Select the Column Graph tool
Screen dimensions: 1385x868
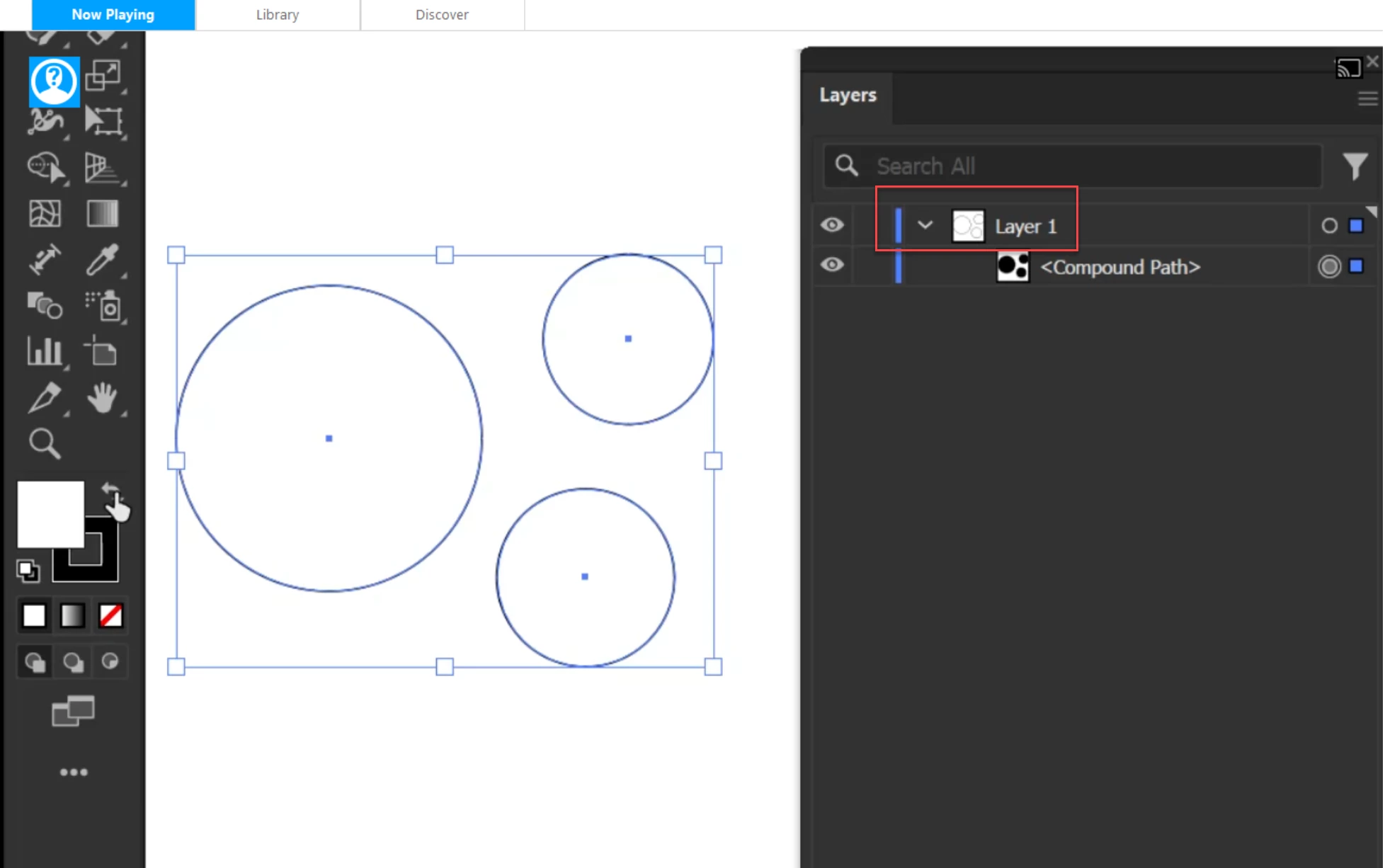(45, 352)
